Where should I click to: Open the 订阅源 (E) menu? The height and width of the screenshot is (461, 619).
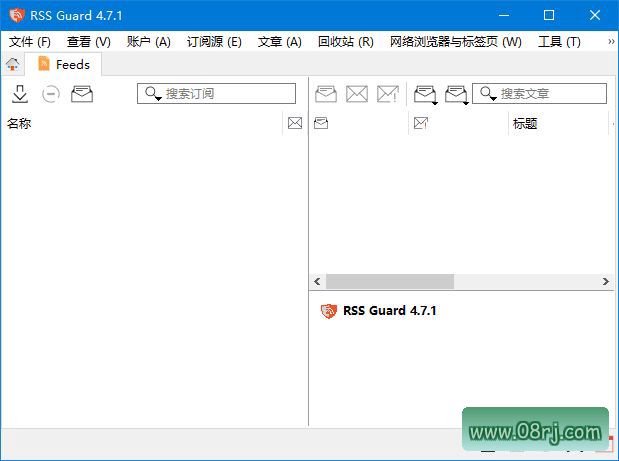click(x=214, y=41)
